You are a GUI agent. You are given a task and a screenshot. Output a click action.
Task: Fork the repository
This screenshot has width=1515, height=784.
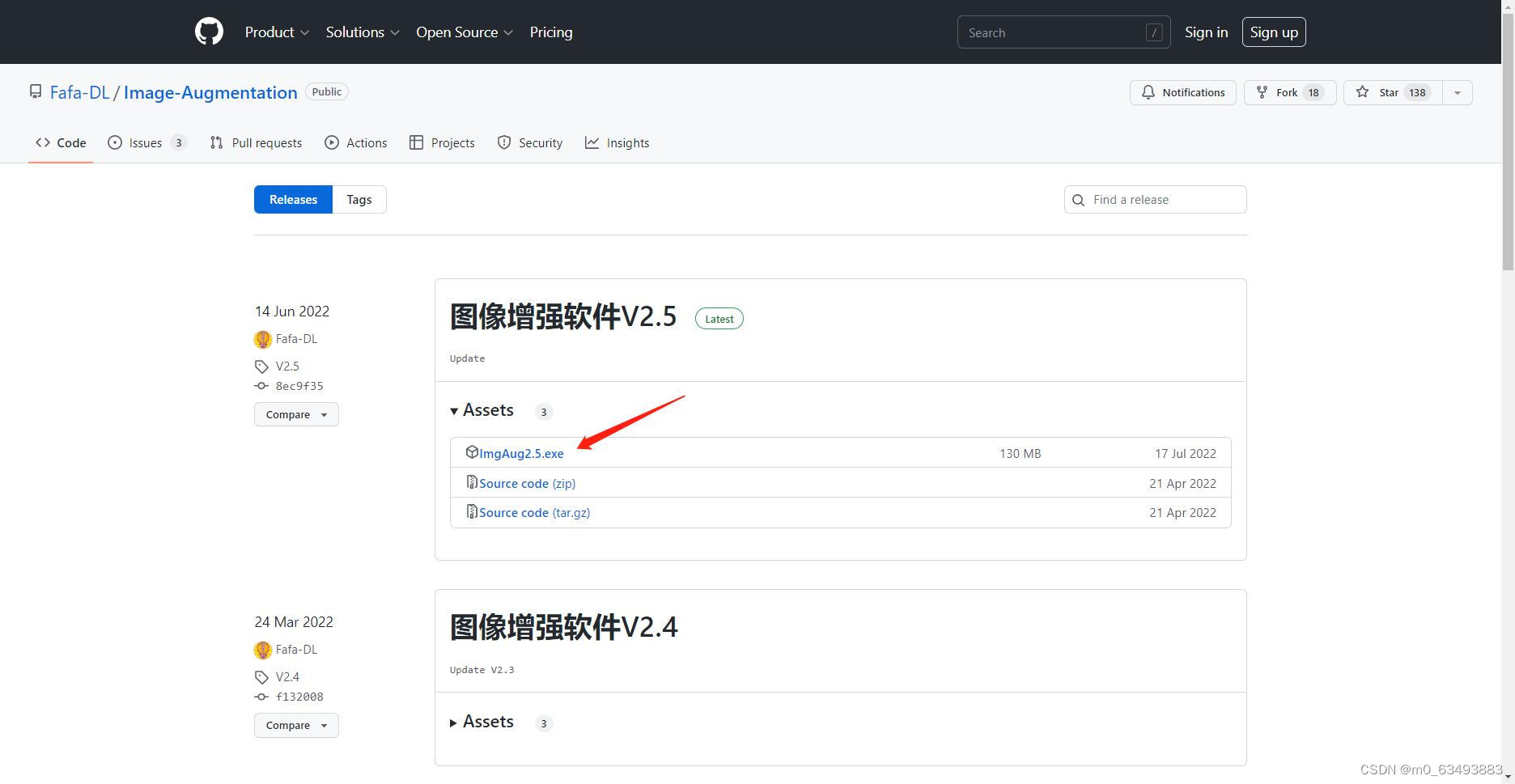pyautogui.click(x=1289, y=92)
